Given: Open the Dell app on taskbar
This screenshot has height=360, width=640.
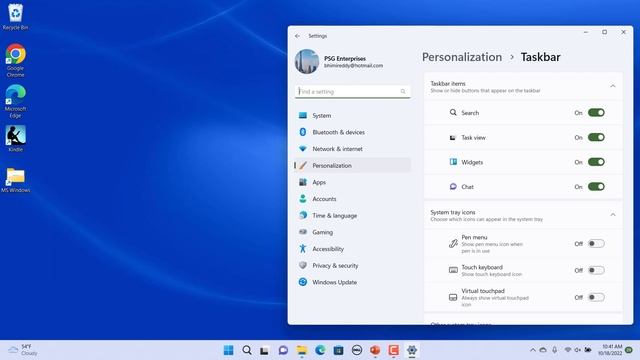Looking at the screenshot, I should [x=357, y=350].
